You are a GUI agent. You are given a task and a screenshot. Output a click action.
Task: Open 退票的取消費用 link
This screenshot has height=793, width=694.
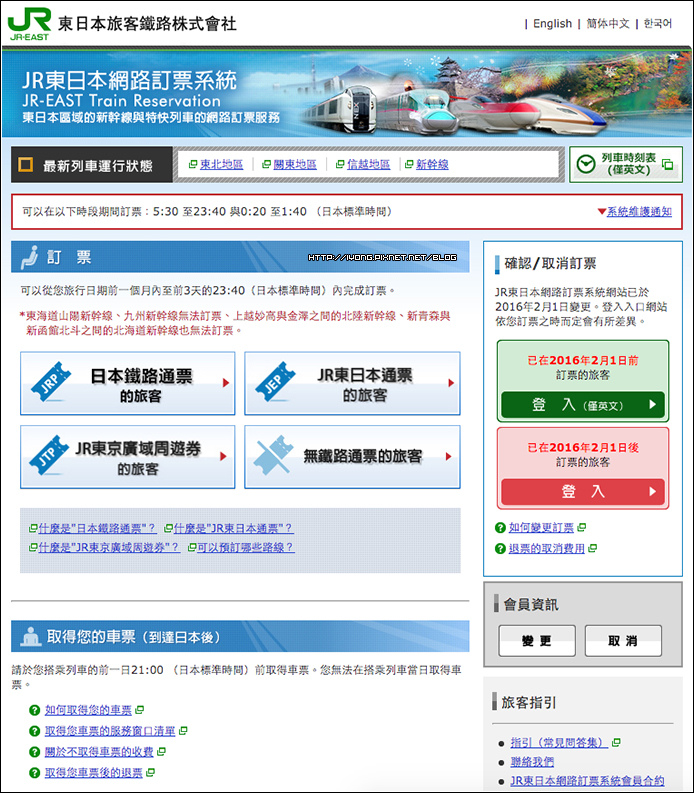(547, 548)
